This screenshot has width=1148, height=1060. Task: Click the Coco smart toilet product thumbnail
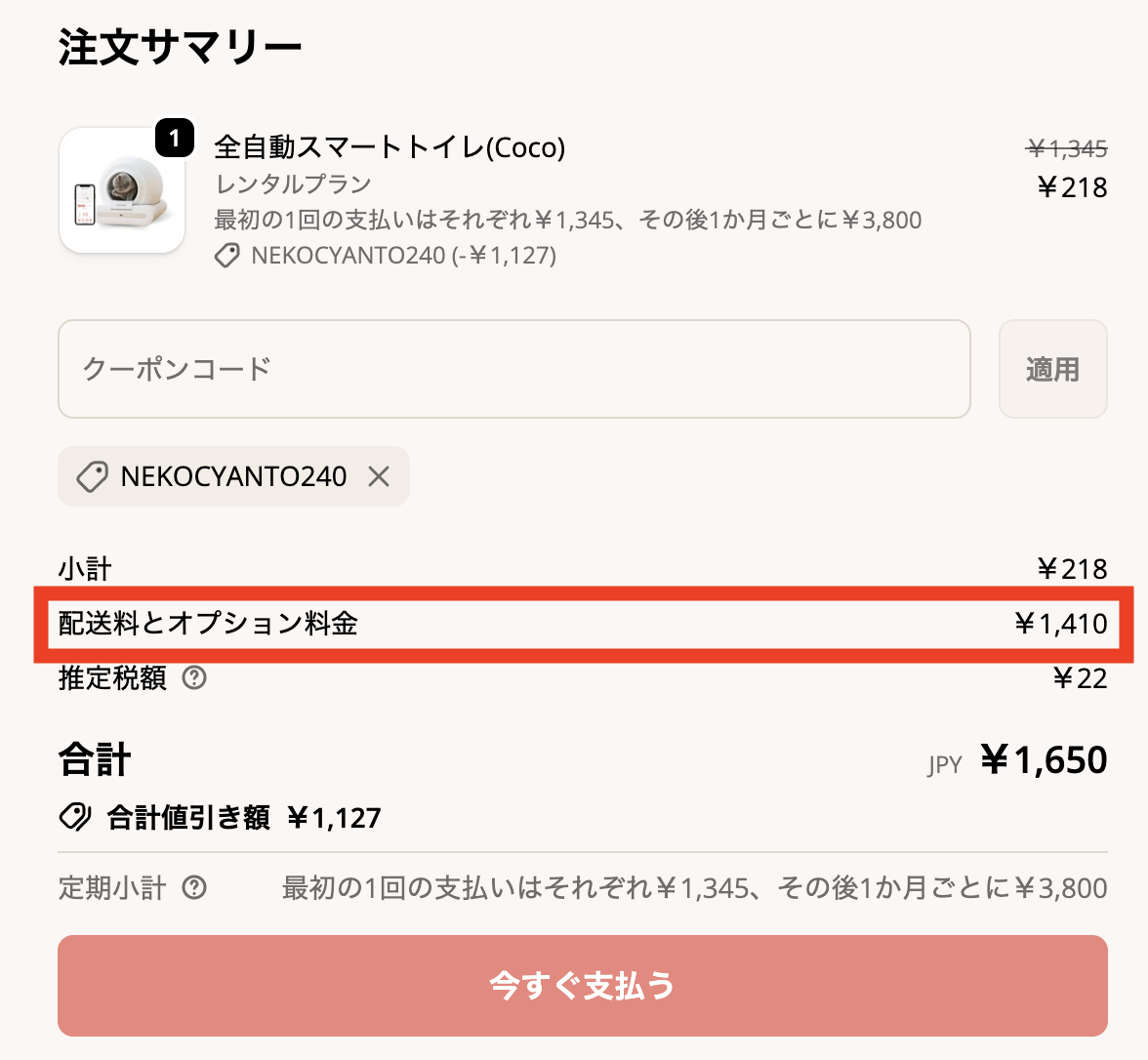click(x=122, y=191)
